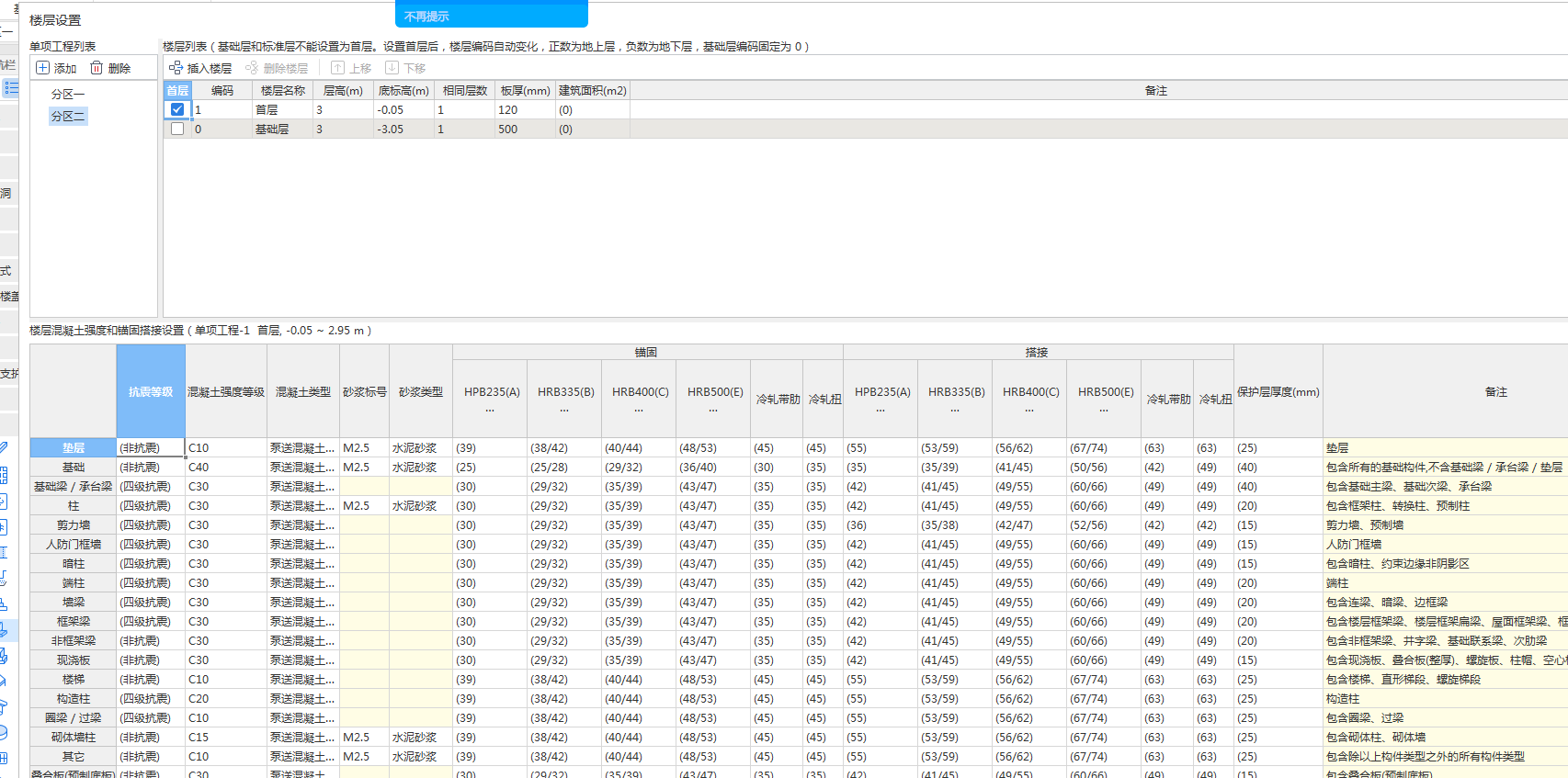Click the 垫层 remark cell

(x=1446, y=448)
